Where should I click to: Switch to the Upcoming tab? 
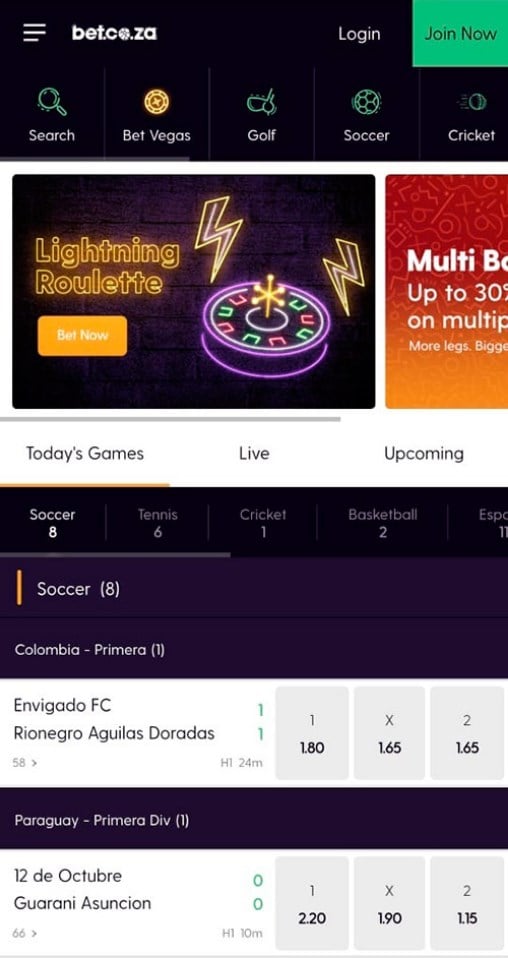click(x=424, y=453)
